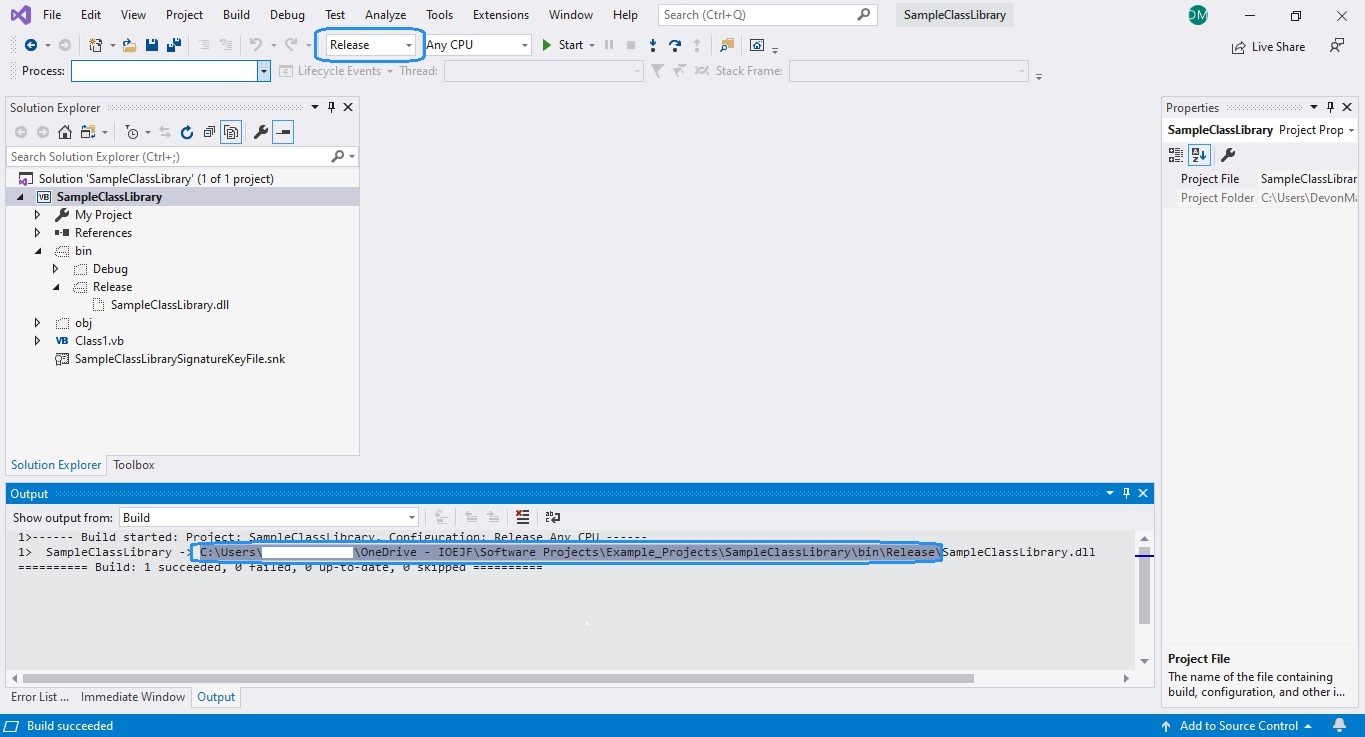Image resolution: width=1365 pixels, height=737 pixels.
Task: Click inside the Search Solution Explorer field
Action: point(160,156)
